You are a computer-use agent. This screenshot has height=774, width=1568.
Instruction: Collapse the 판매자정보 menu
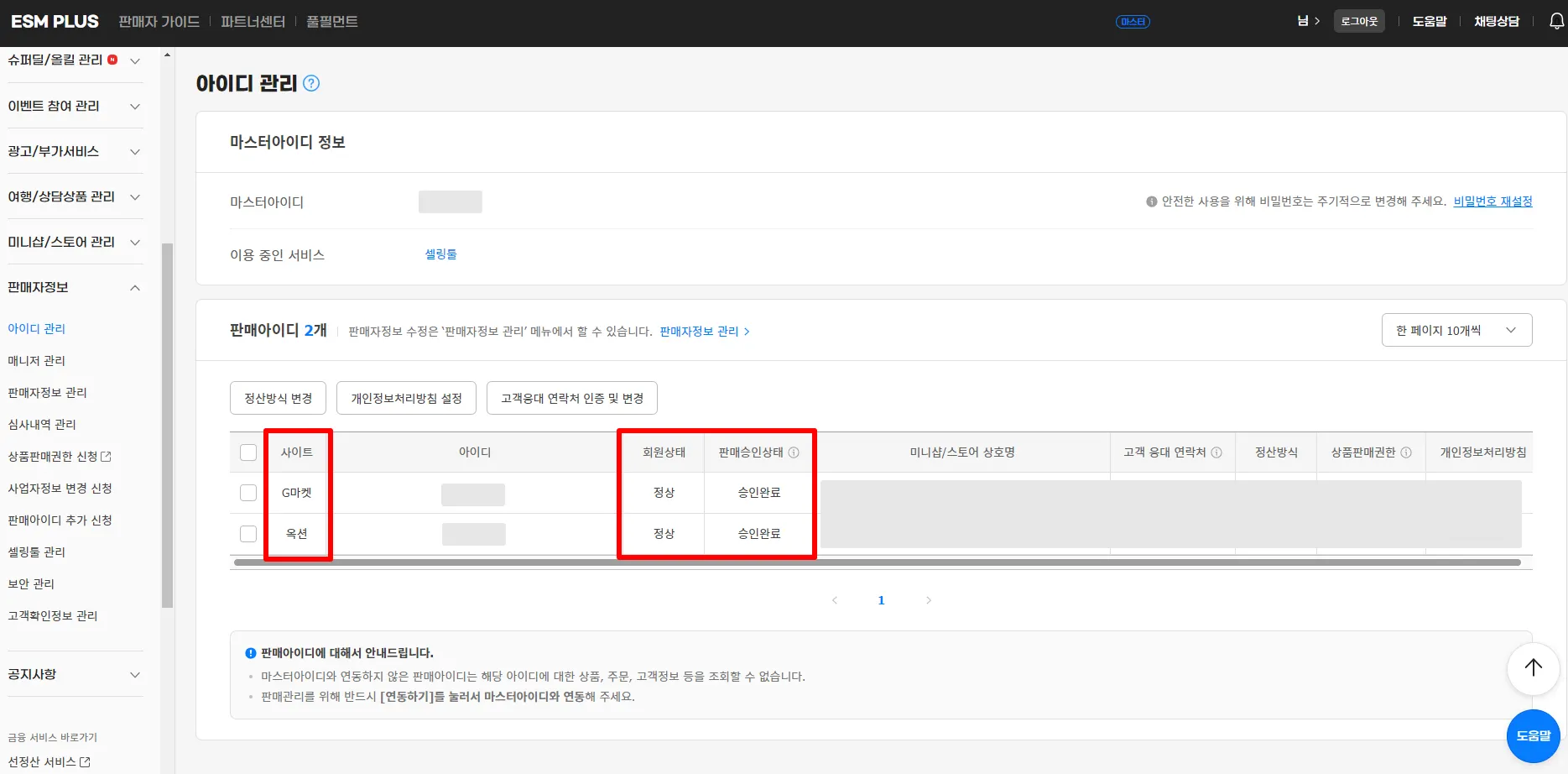[135, 288]
